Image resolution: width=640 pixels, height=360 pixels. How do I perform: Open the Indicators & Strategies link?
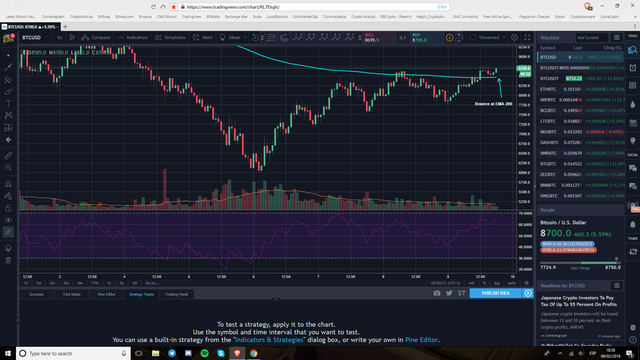(x=269, y=340)
